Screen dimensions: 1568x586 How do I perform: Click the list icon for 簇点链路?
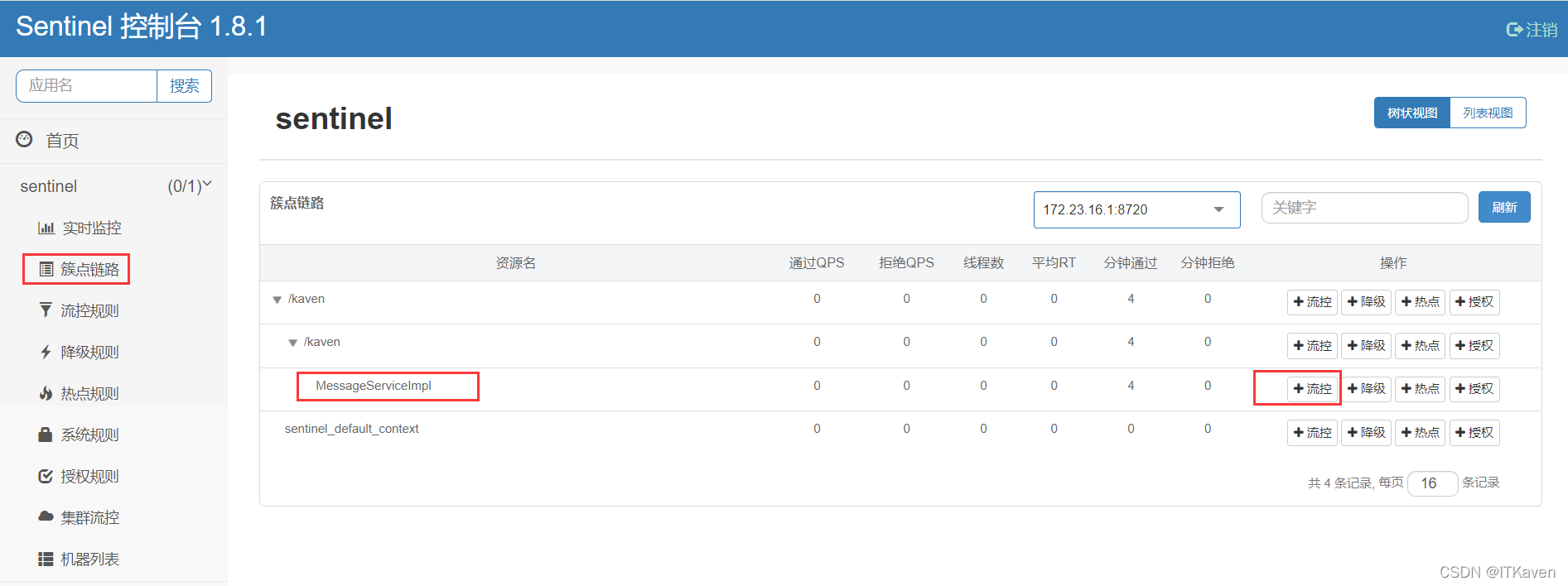click(x=46, y=269)
